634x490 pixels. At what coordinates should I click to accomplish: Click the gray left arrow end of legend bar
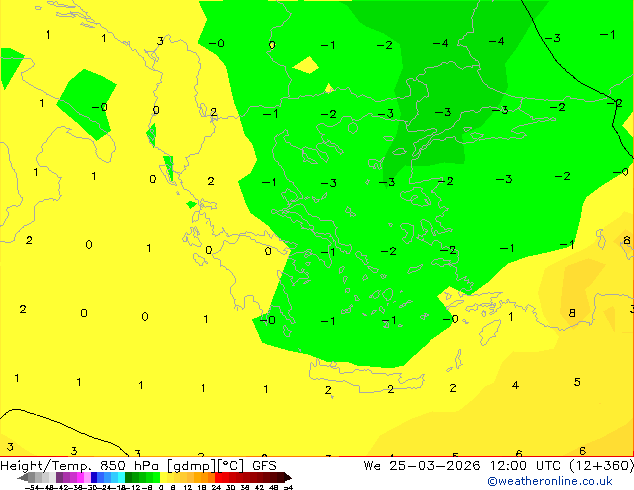click(x=23, y=477)
